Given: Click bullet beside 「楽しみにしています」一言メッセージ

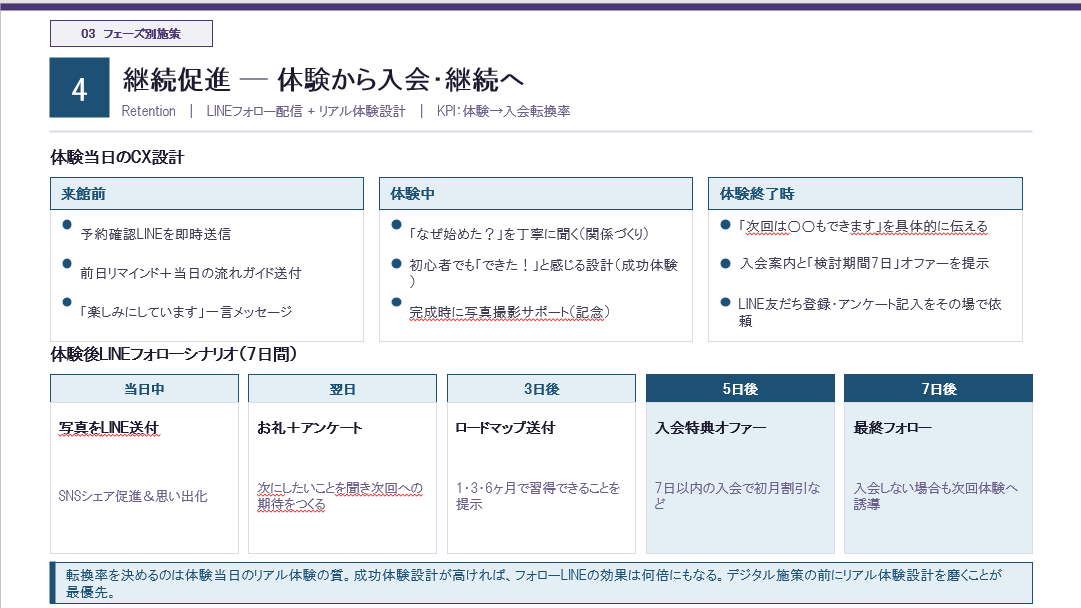Looking at the screenshot, I should click(65, 300).
